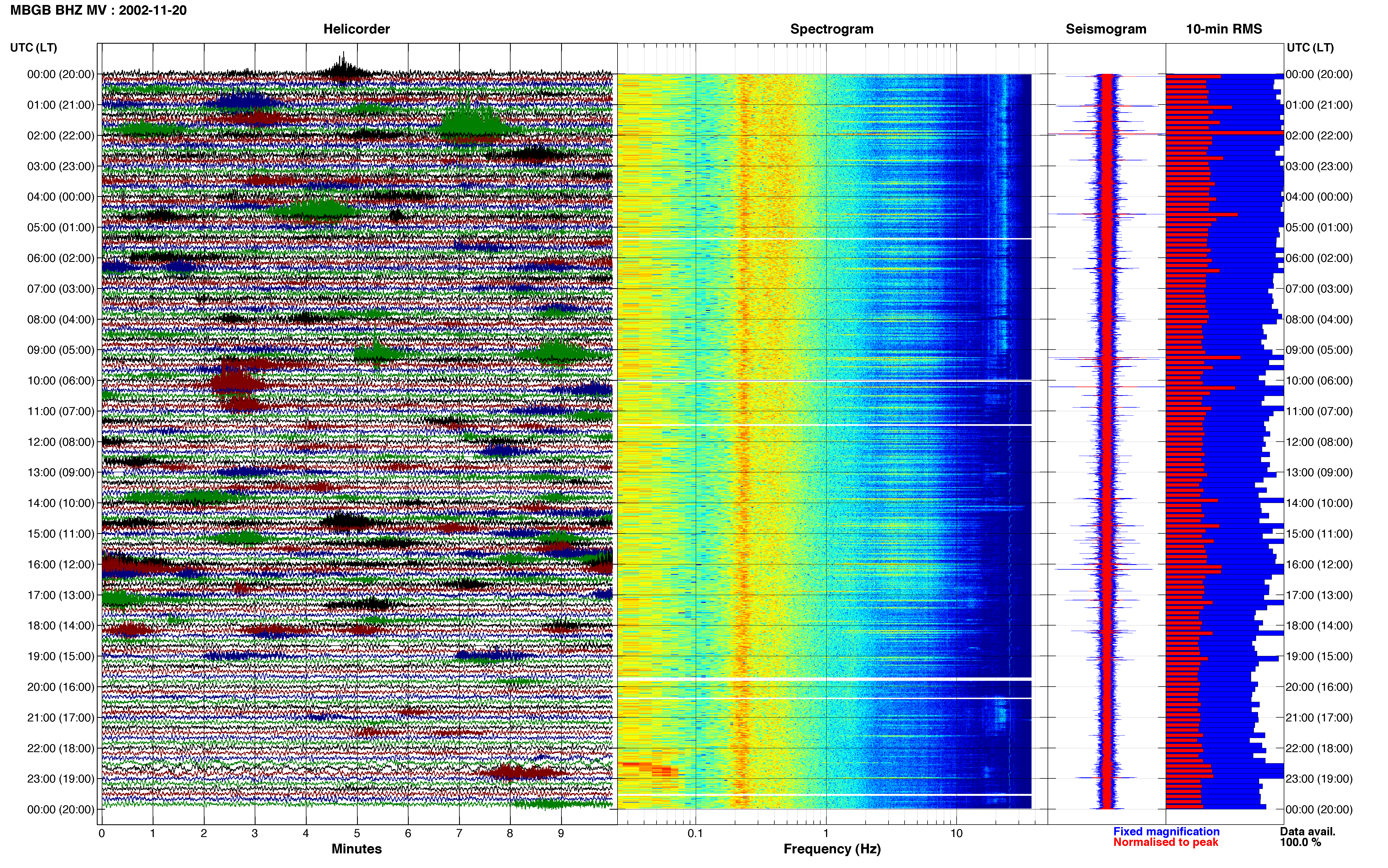The height and width of the screenshot is (868, 1388).
Task: Click the left 'UTC (LT)' axis label
Action: click(34, 48)
